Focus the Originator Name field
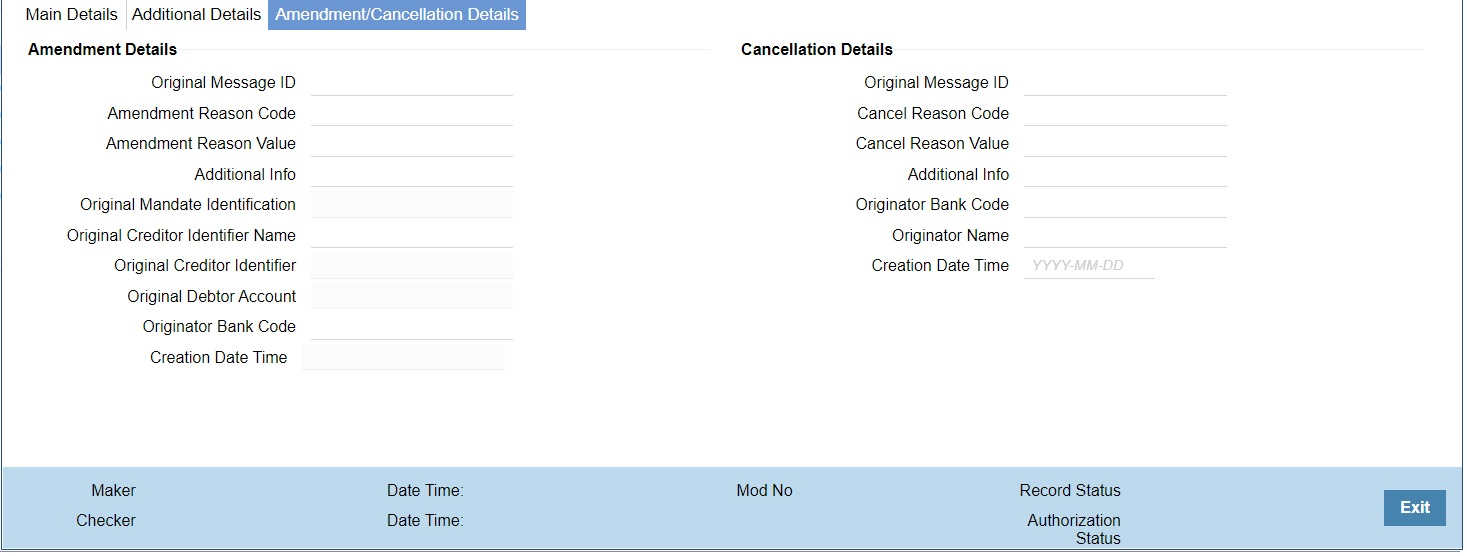Viewport: 1467px width, 556px height. pos(1125,235)
